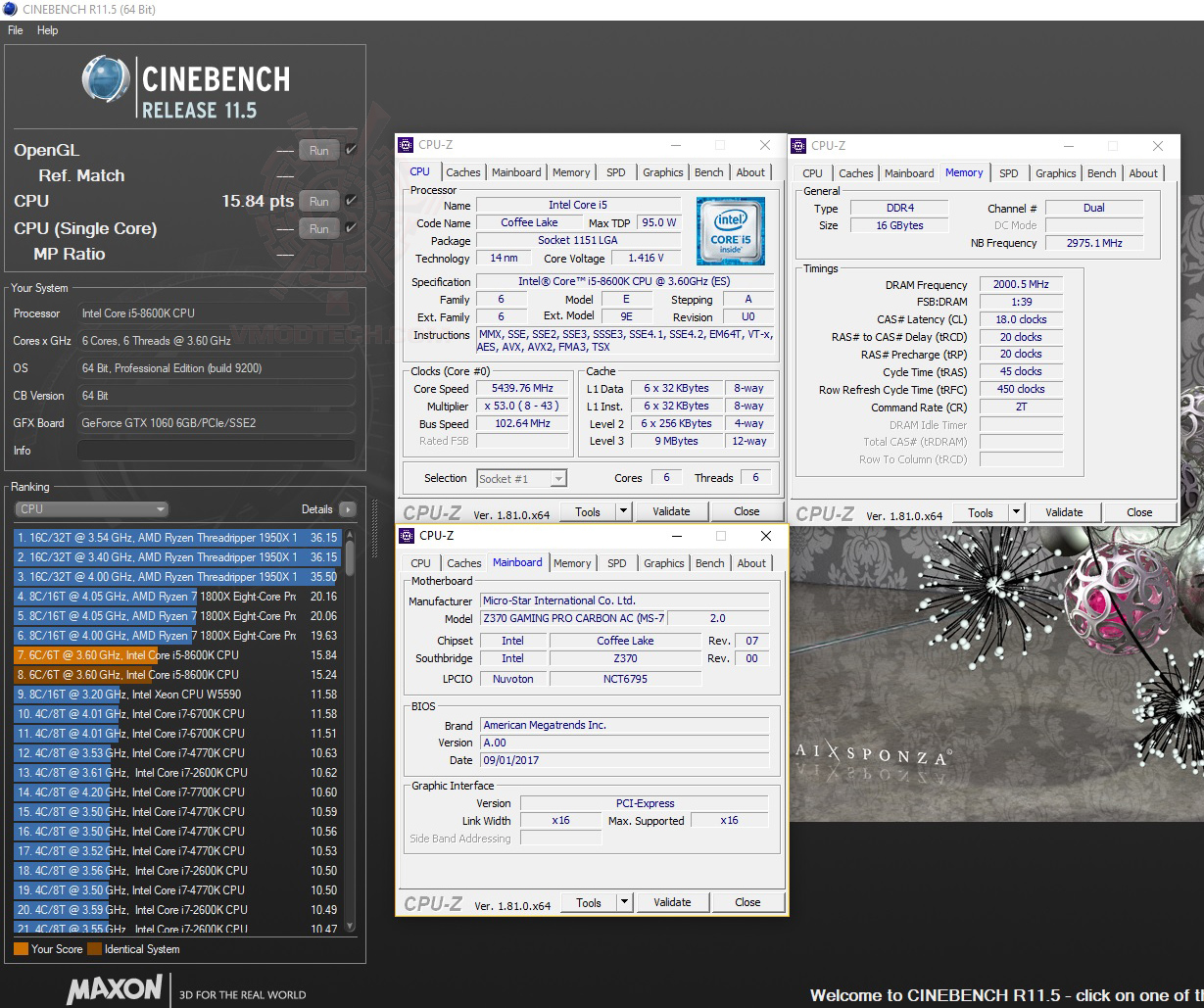Click the CPU-Z icon in the Mainboard window titlebar
Image resolution: width=1204 pixels, height=1008 pixels.
406,536
